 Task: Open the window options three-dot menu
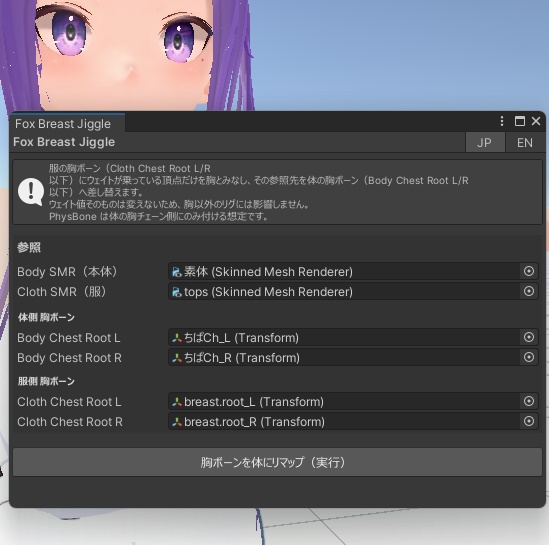point(502,121)
